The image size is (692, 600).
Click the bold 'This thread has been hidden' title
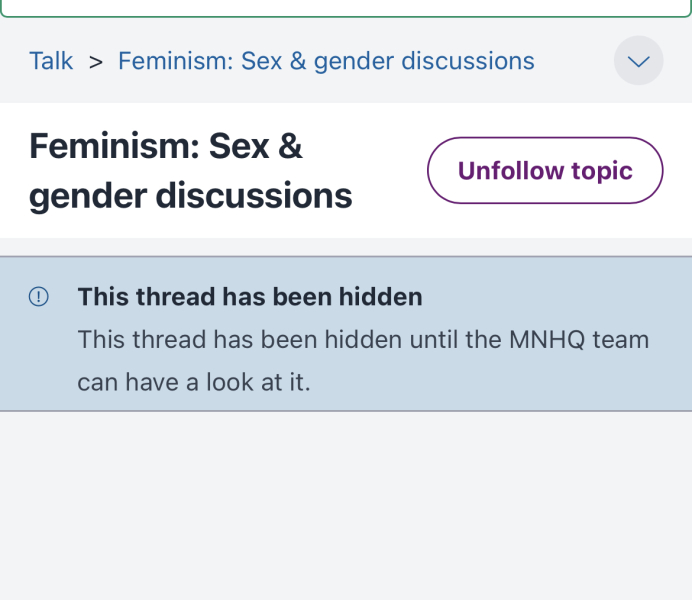[x=250, y=297]
